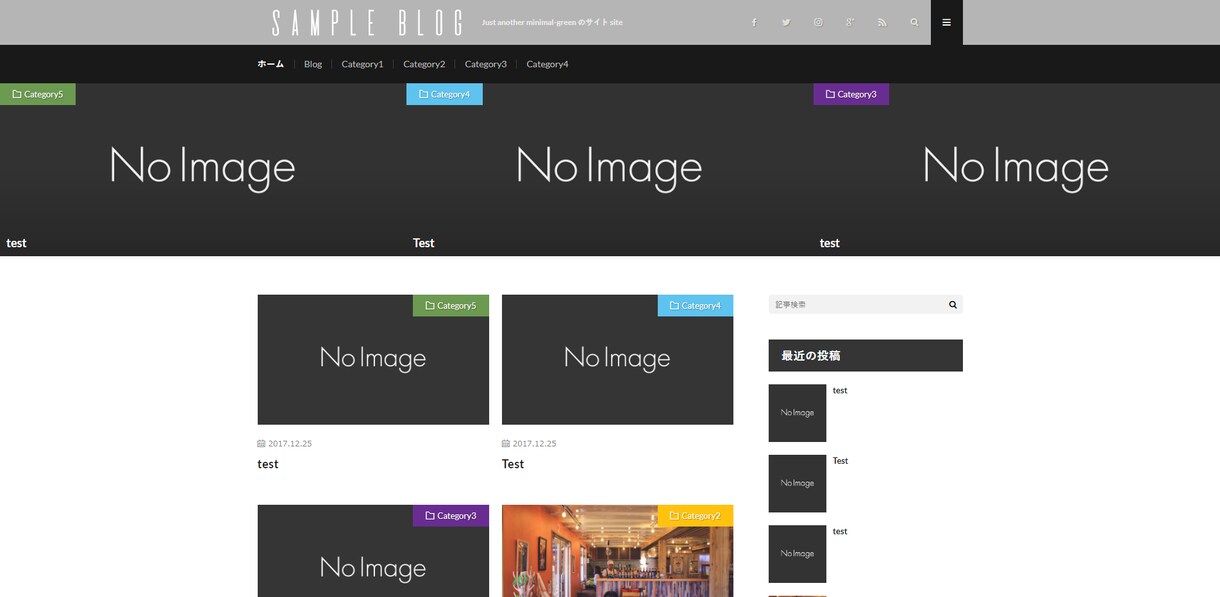Click the green Category5 tag on hero slide
The height and width of the screenshot is (597, 1220).
coord(38,94)
